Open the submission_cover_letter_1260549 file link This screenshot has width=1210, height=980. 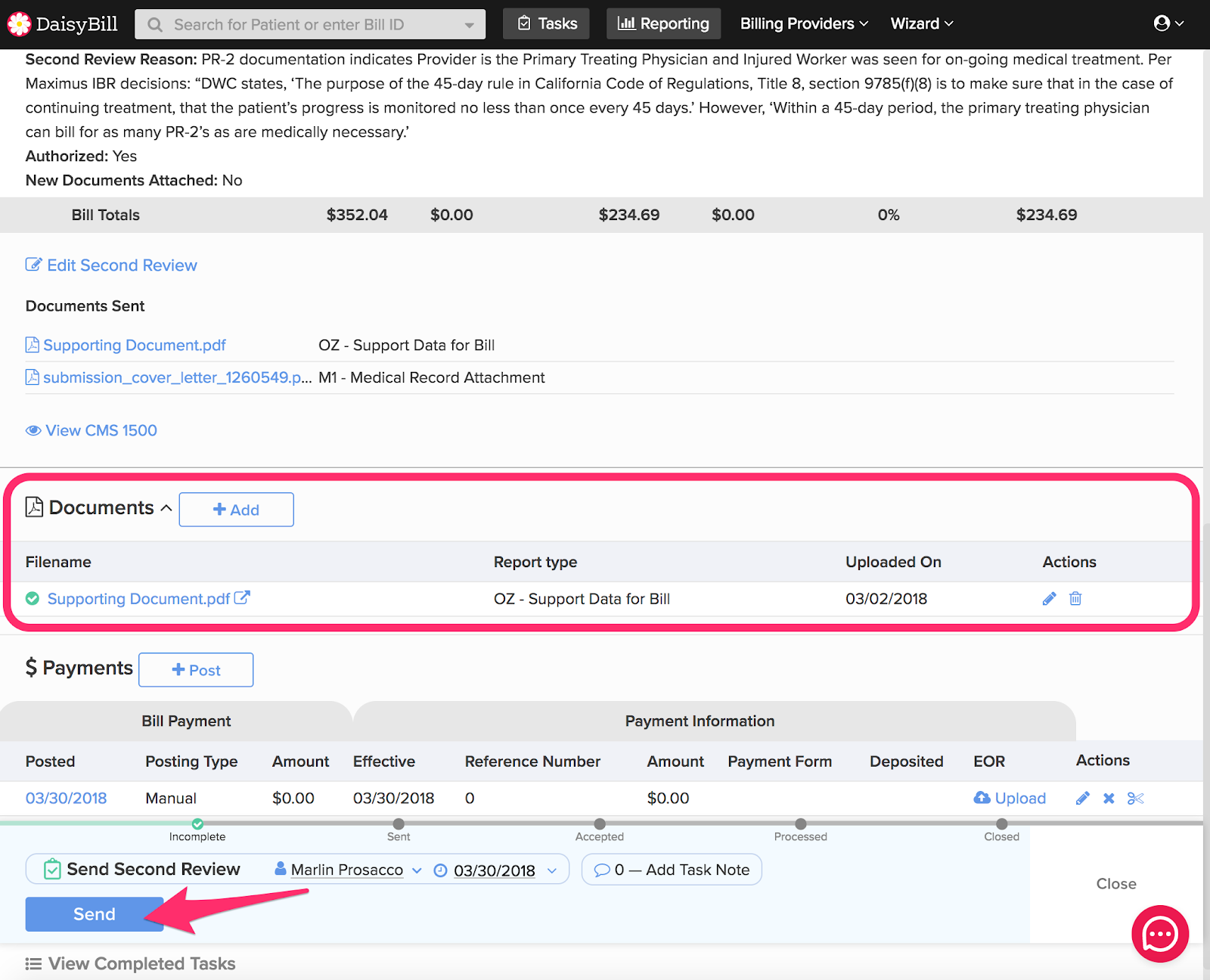(x=177, y=377)
